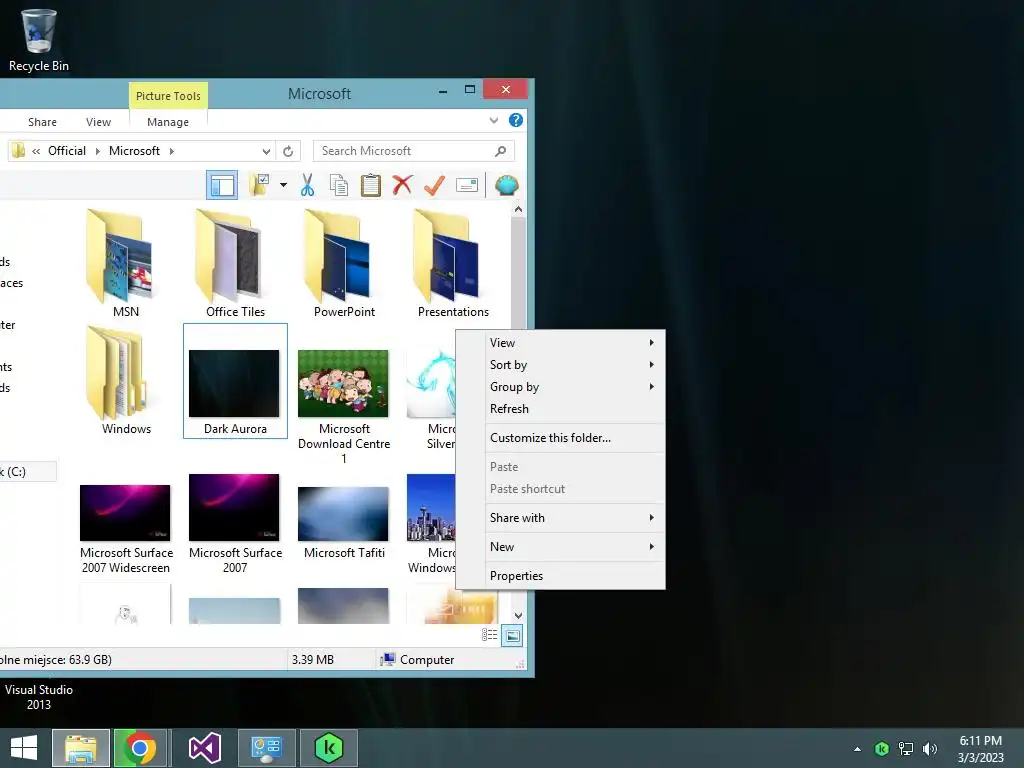Open the address bar history dropdown

266,152
